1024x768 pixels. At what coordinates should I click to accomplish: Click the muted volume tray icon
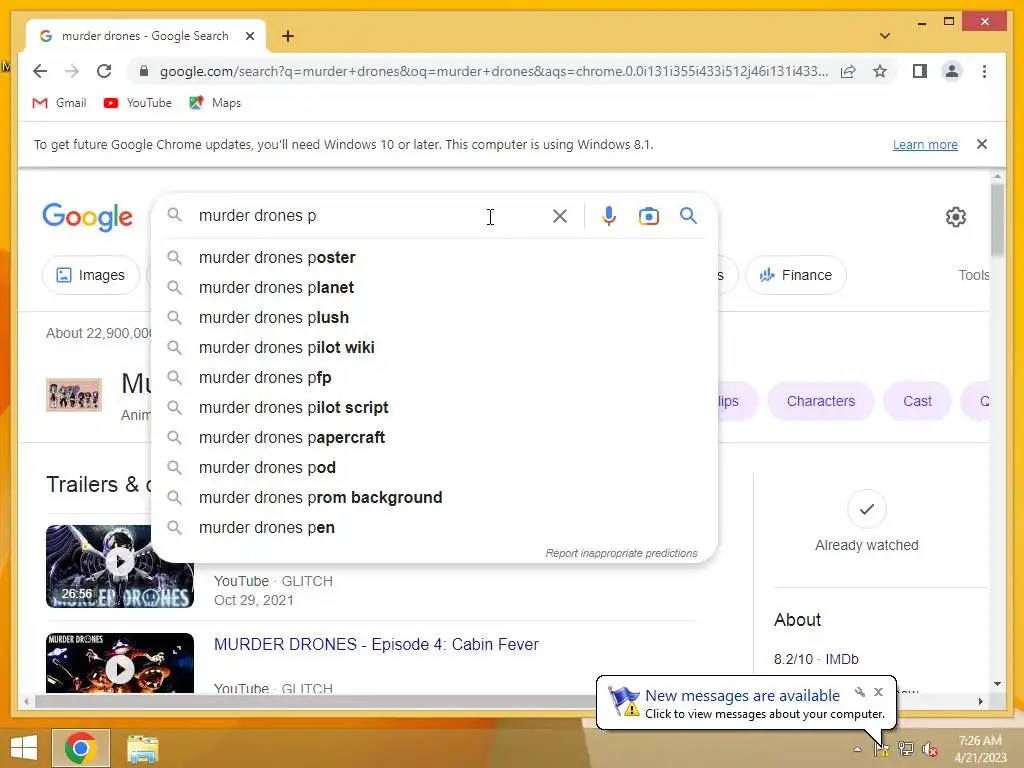[x=930, y=749]
